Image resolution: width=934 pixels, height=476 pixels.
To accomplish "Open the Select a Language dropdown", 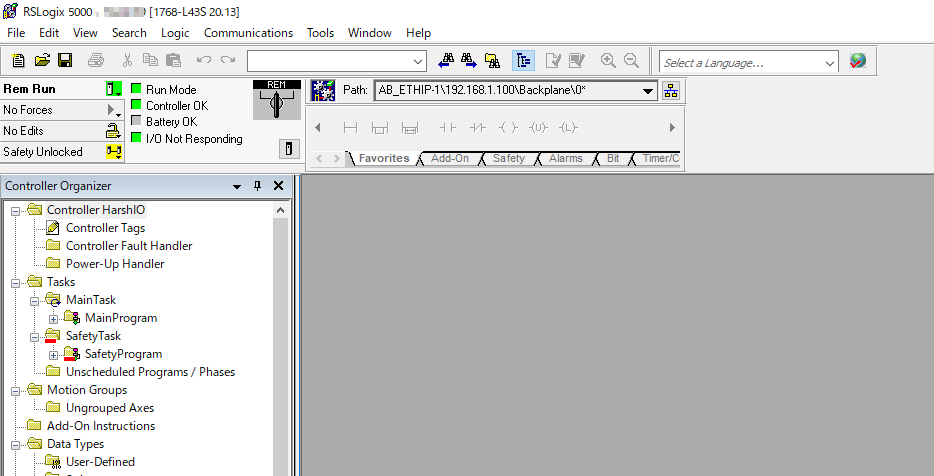I will pos(830,63).
